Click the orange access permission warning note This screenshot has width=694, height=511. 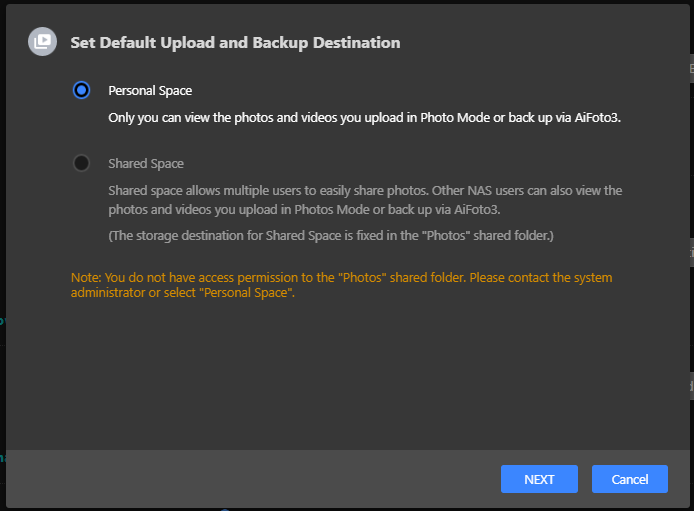point(340,285)
